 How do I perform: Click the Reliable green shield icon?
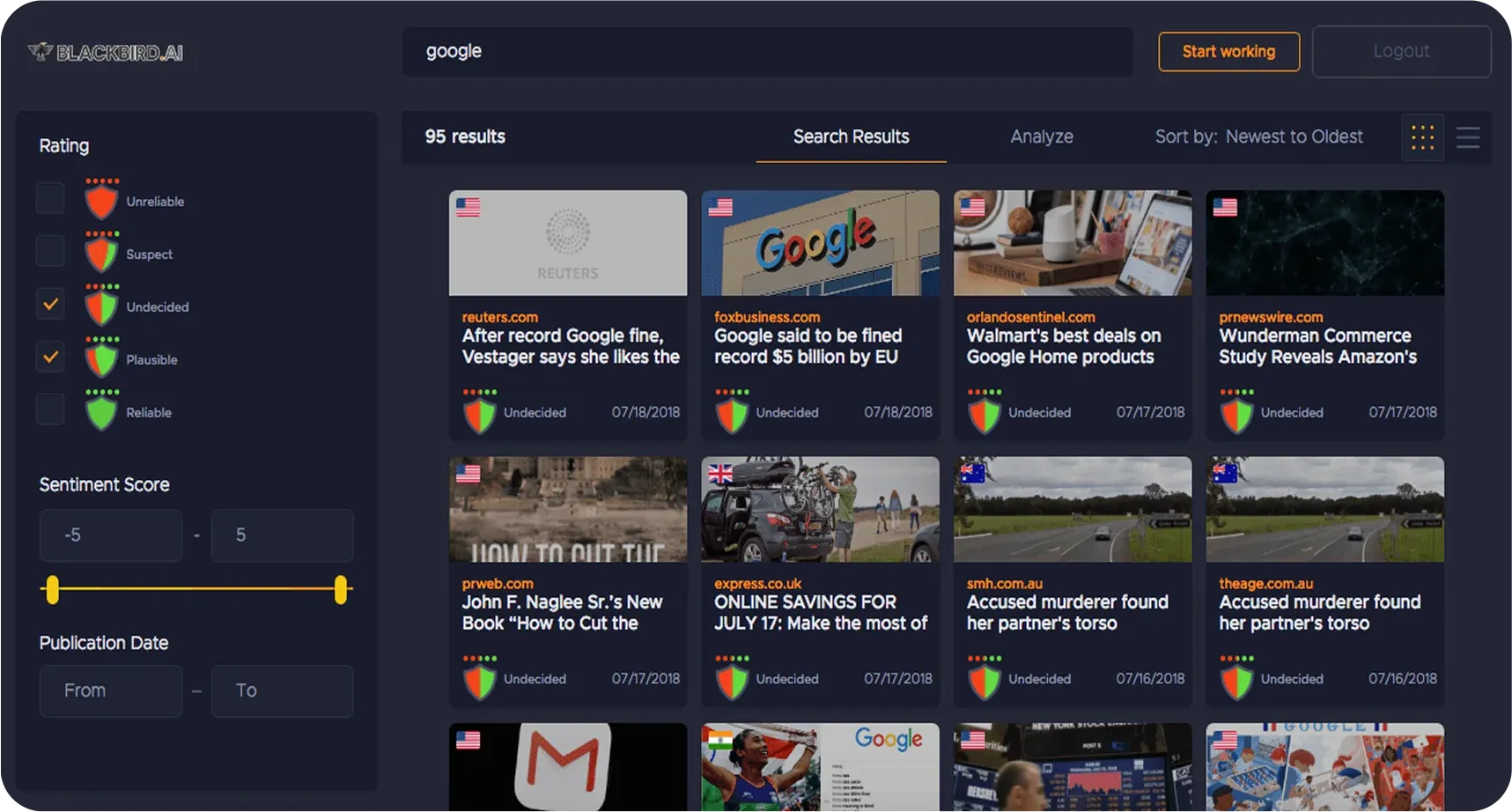point(101,411)
